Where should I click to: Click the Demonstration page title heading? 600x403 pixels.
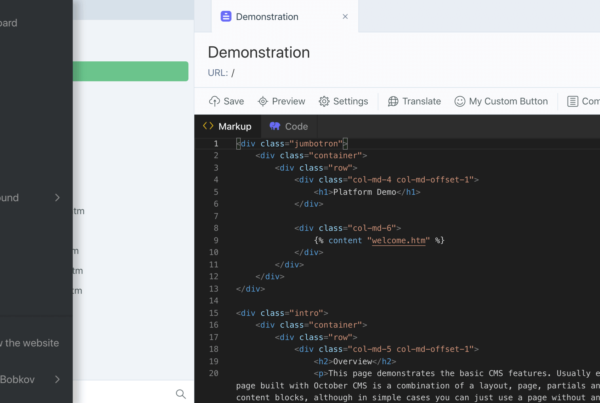coord(259,52)
